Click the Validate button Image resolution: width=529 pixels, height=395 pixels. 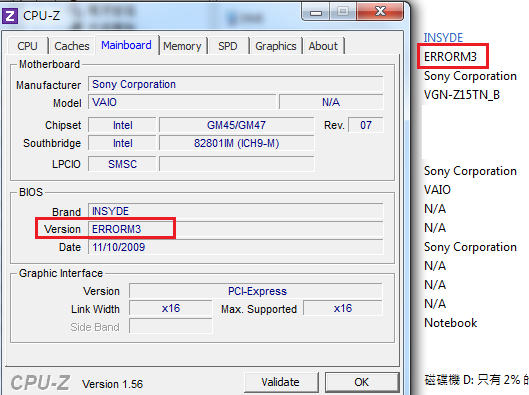point(281,382)
